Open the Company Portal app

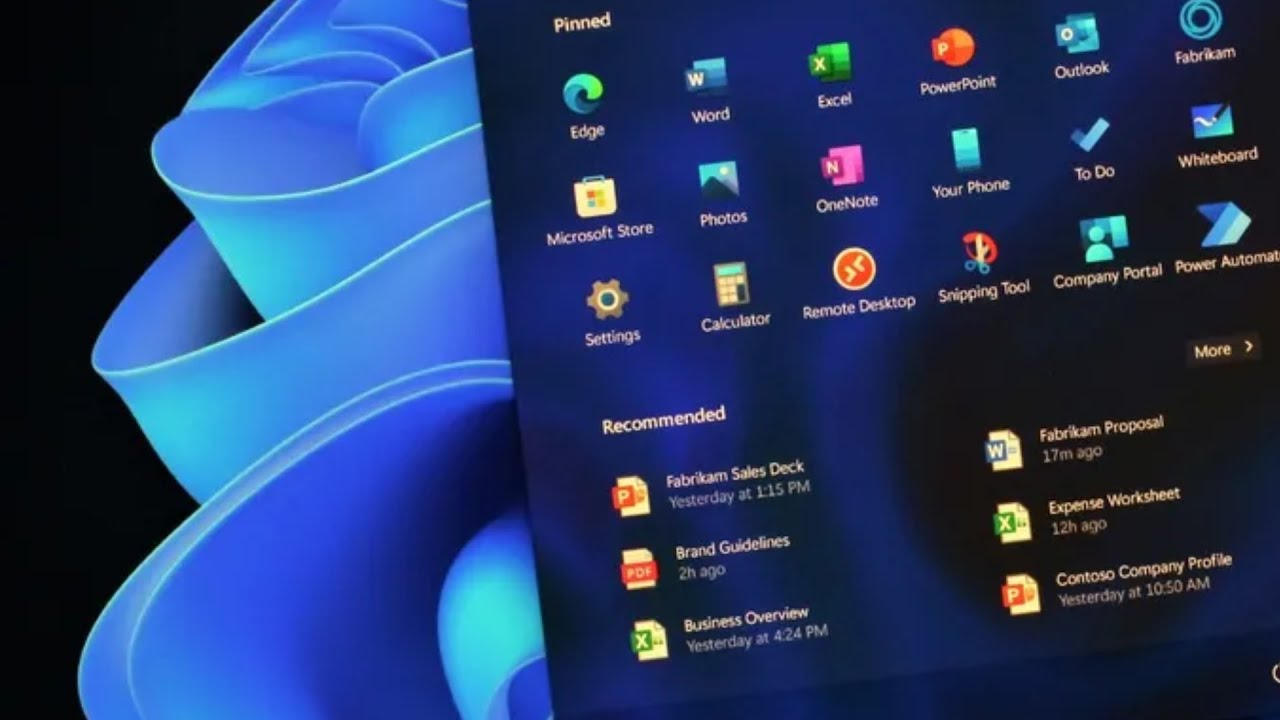tap(1103, 238)
